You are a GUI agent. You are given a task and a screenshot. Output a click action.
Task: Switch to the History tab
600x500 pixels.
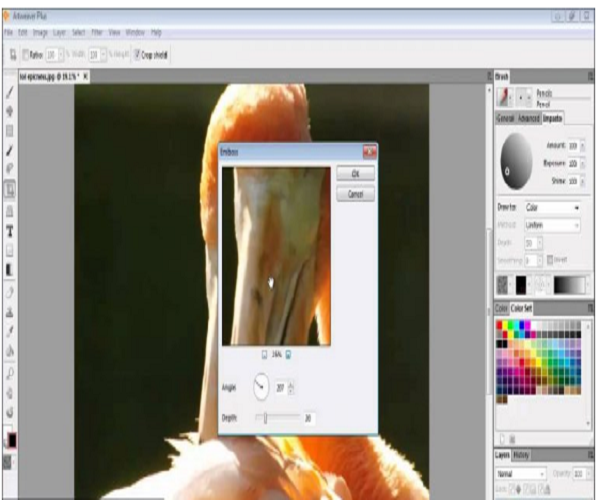click(x=521, y=455)
